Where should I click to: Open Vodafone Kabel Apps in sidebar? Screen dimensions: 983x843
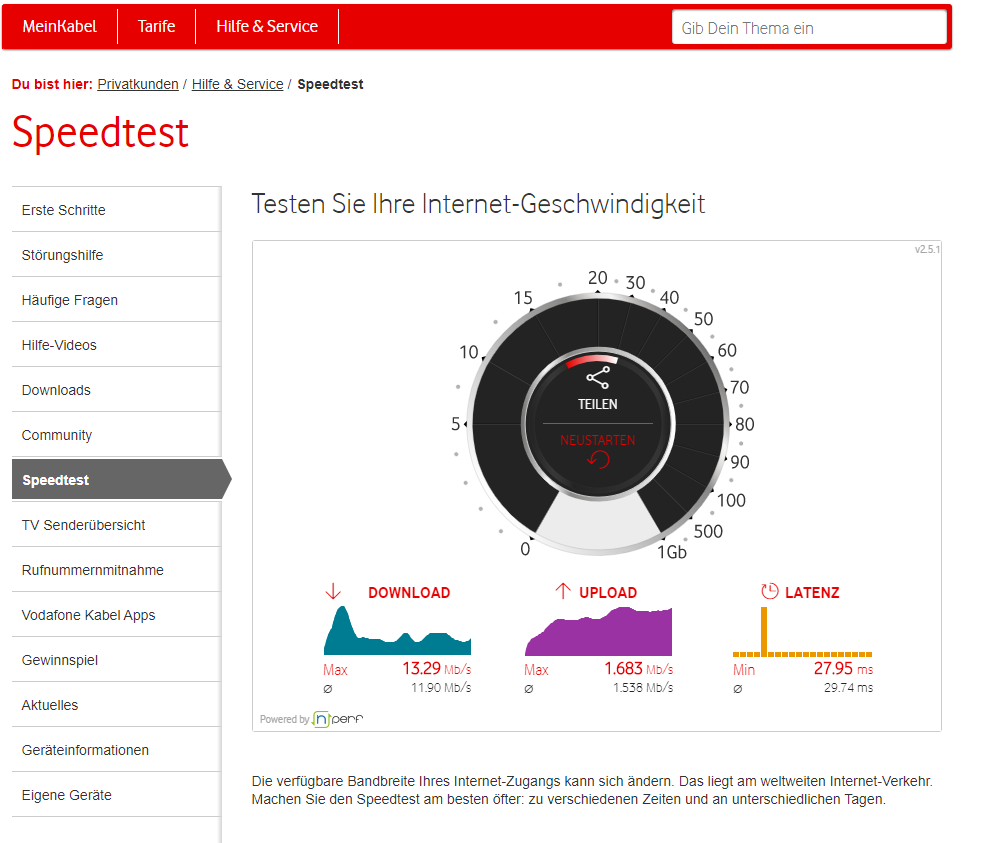coord(117,615)
